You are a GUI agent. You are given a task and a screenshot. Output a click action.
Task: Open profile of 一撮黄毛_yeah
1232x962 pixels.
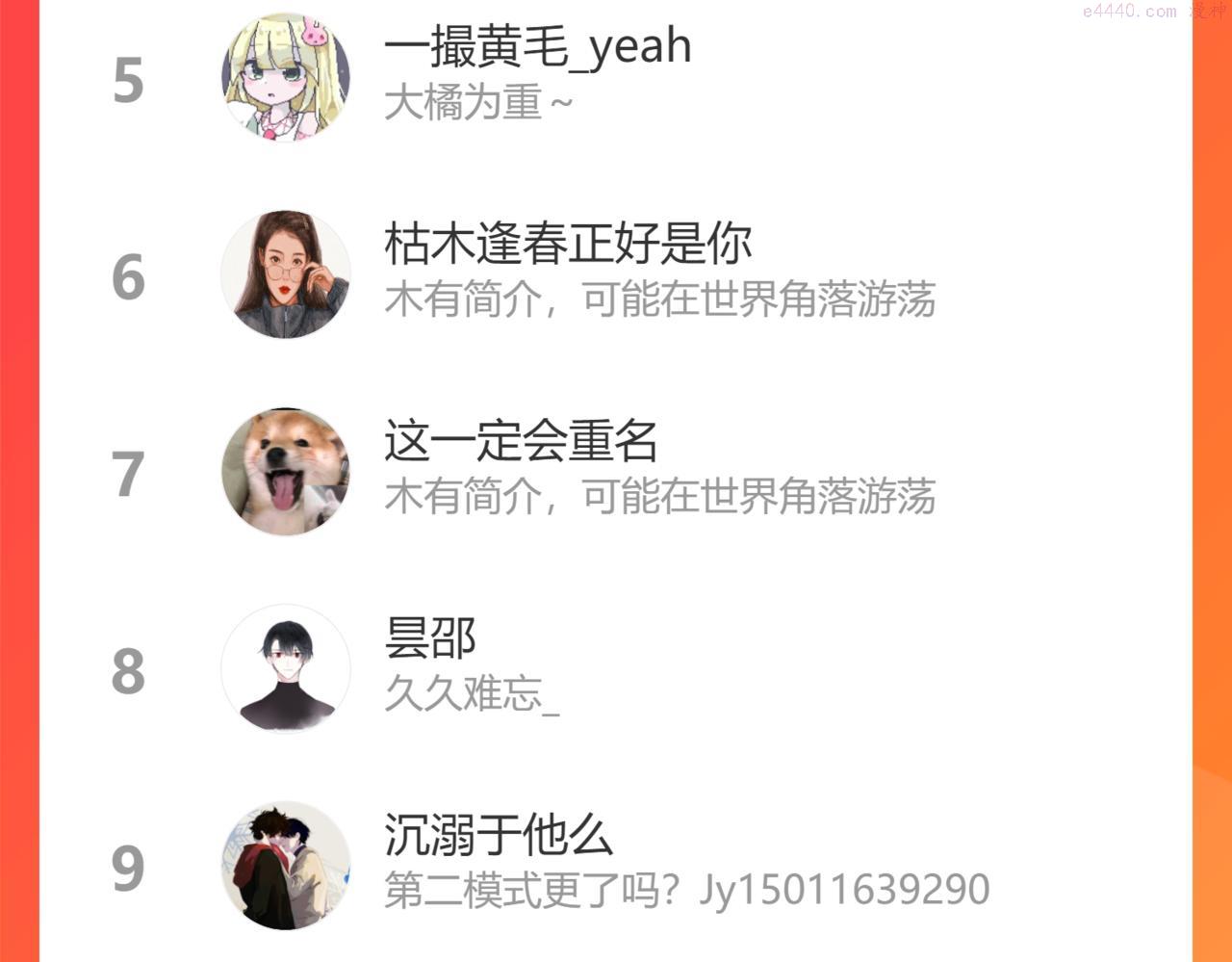(538, 47)
